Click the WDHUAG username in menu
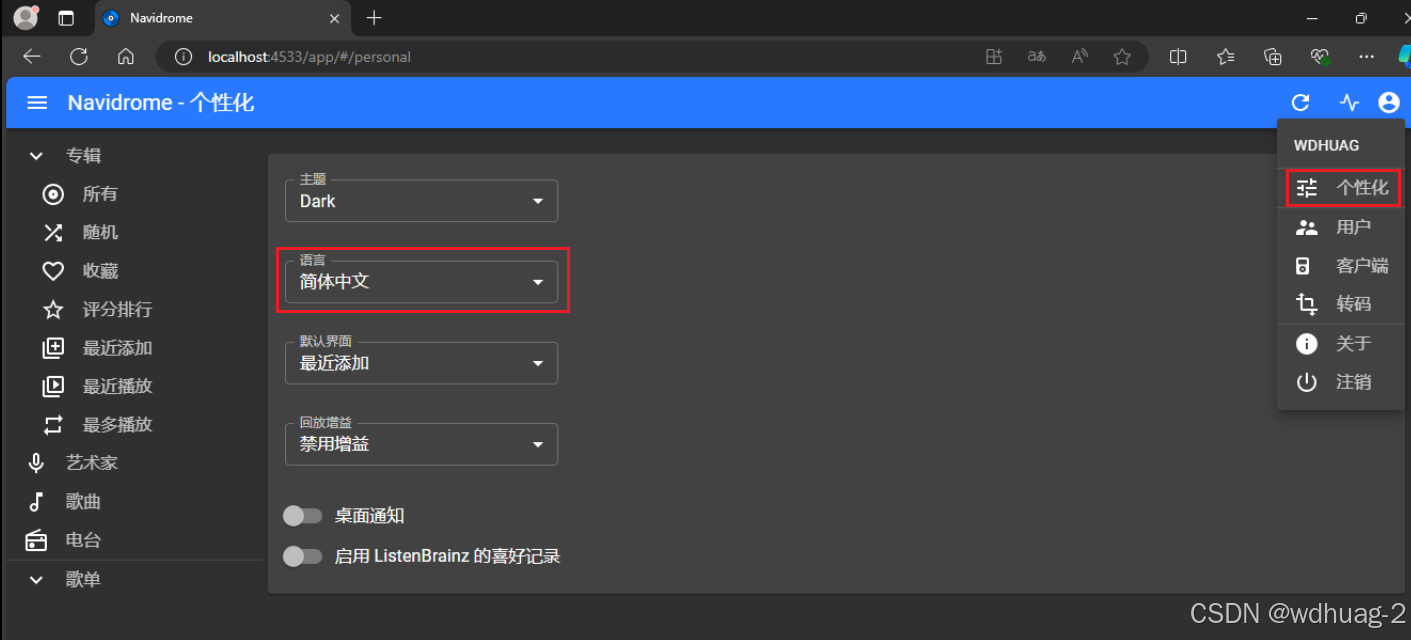Screen dimensions: 1411x640 pos(1326,145)
